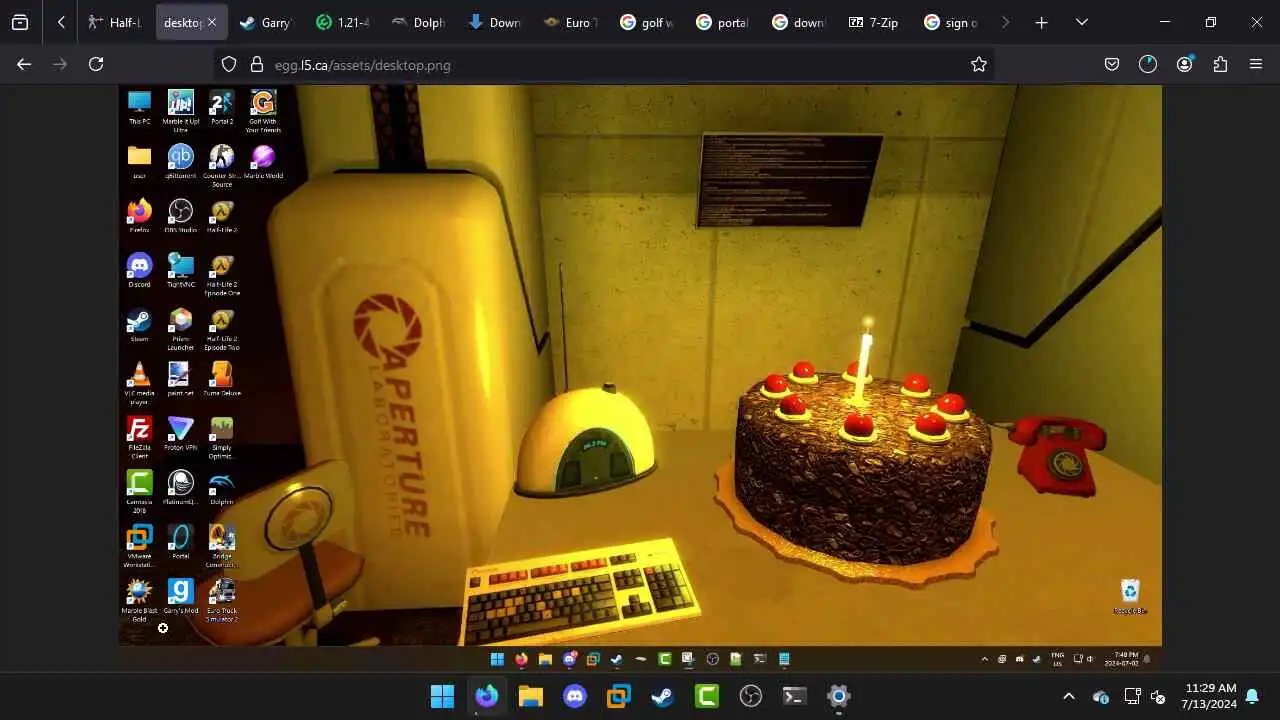
Task: Click the Firefox icon on the taskbar
Action: tap(487, 696)
